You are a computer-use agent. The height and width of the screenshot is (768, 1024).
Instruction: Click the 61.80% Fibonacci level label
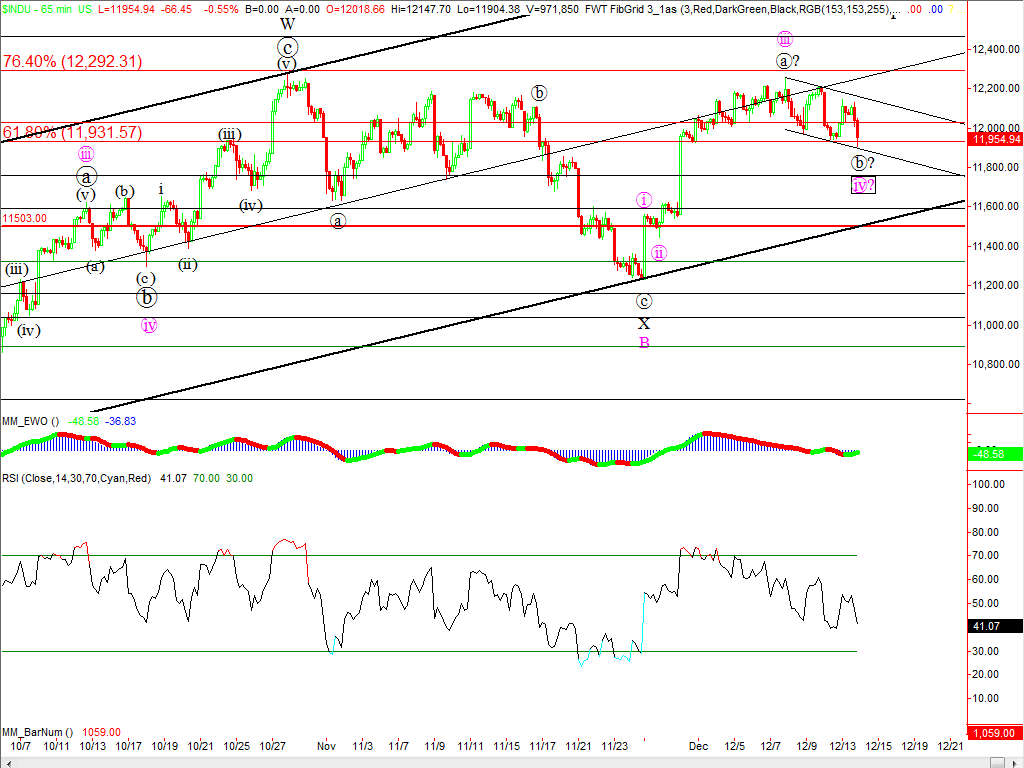tap(72, 131)
